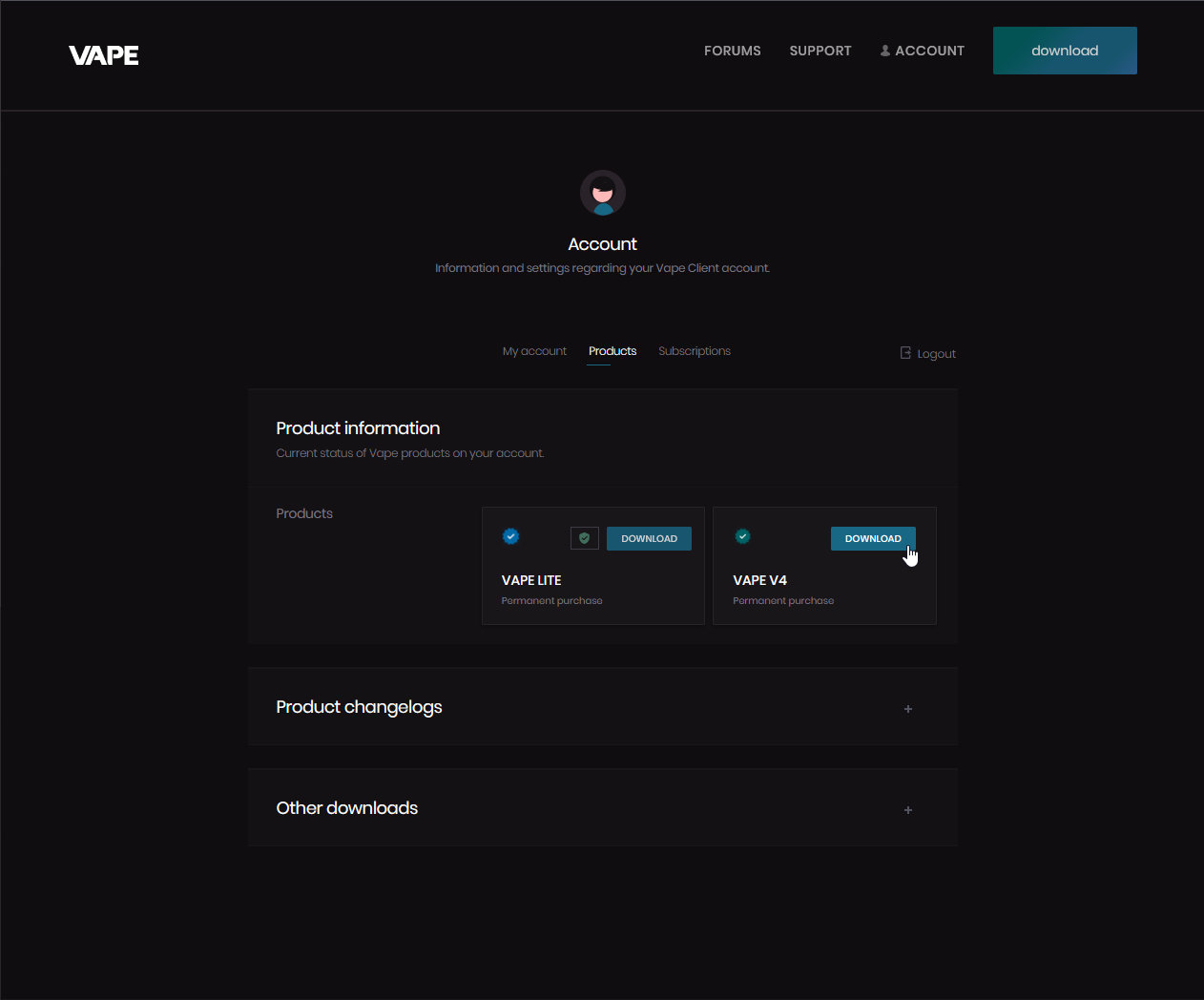Expand Product changelogs with the plus icon
This screenshot has height=1000, width=1204.
tap(908, 709)
